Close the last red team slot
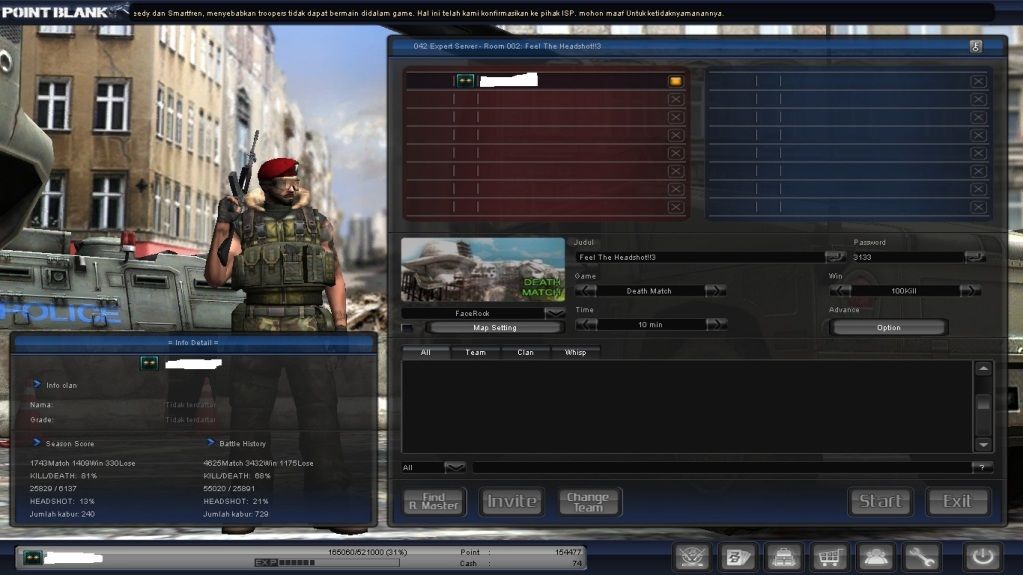This screenshot has height=575, width=1023. click(675, 207)
